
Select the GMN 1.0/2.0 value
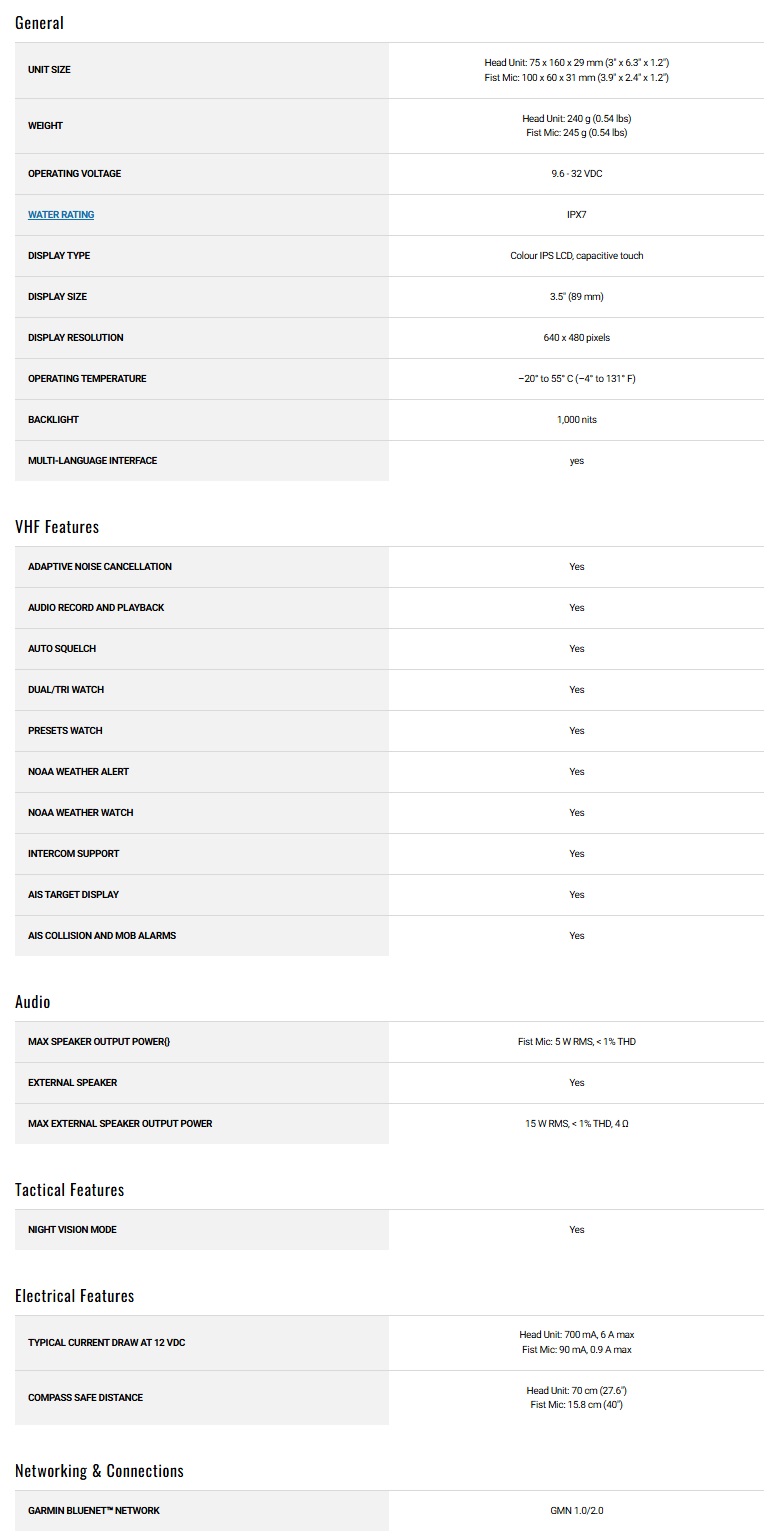click(x=577, y=1511)
